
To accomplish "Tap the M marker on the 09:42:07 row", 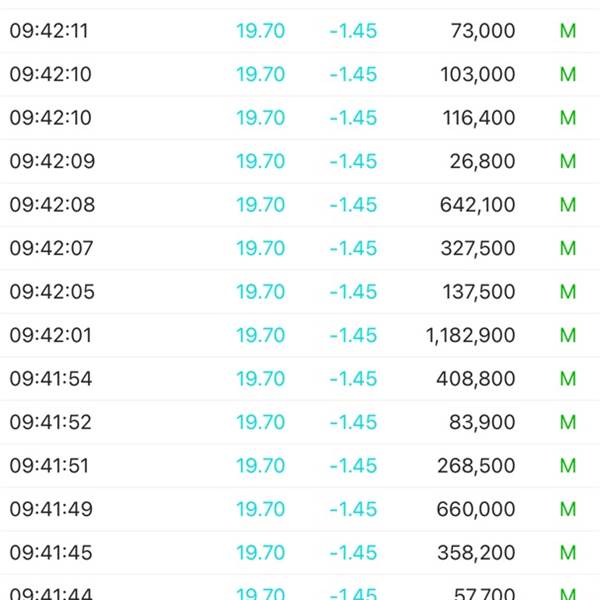I will (x=568, y=248).
